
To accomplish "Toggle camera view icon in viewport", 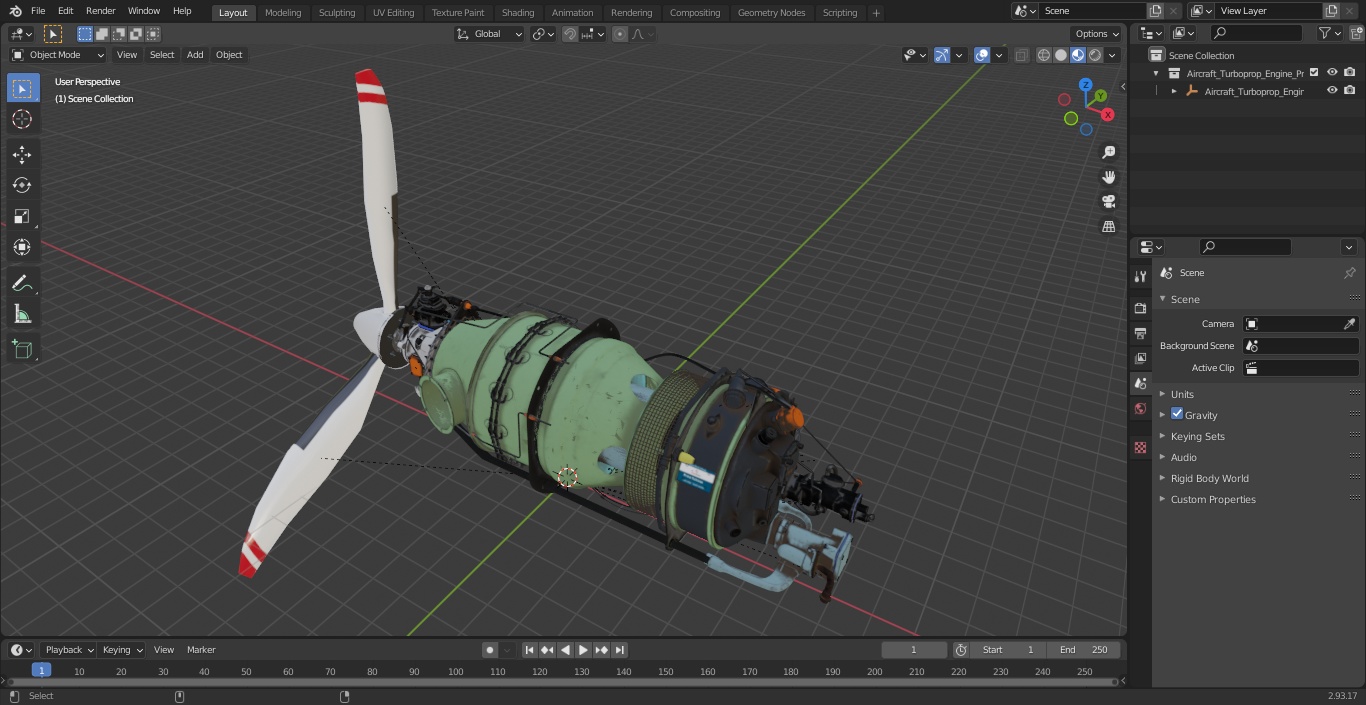I will 1108,201.
